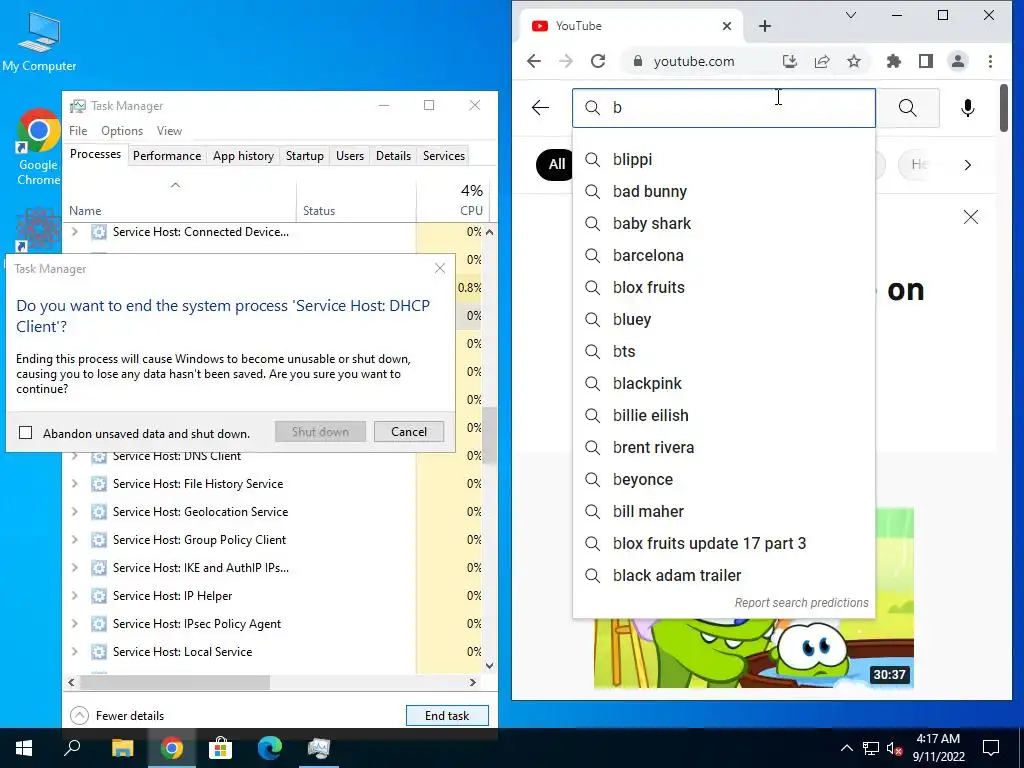Viewport: 1024px width, 768px height.
Task: Open a new Chrome tab
Action: pos(765,26)
